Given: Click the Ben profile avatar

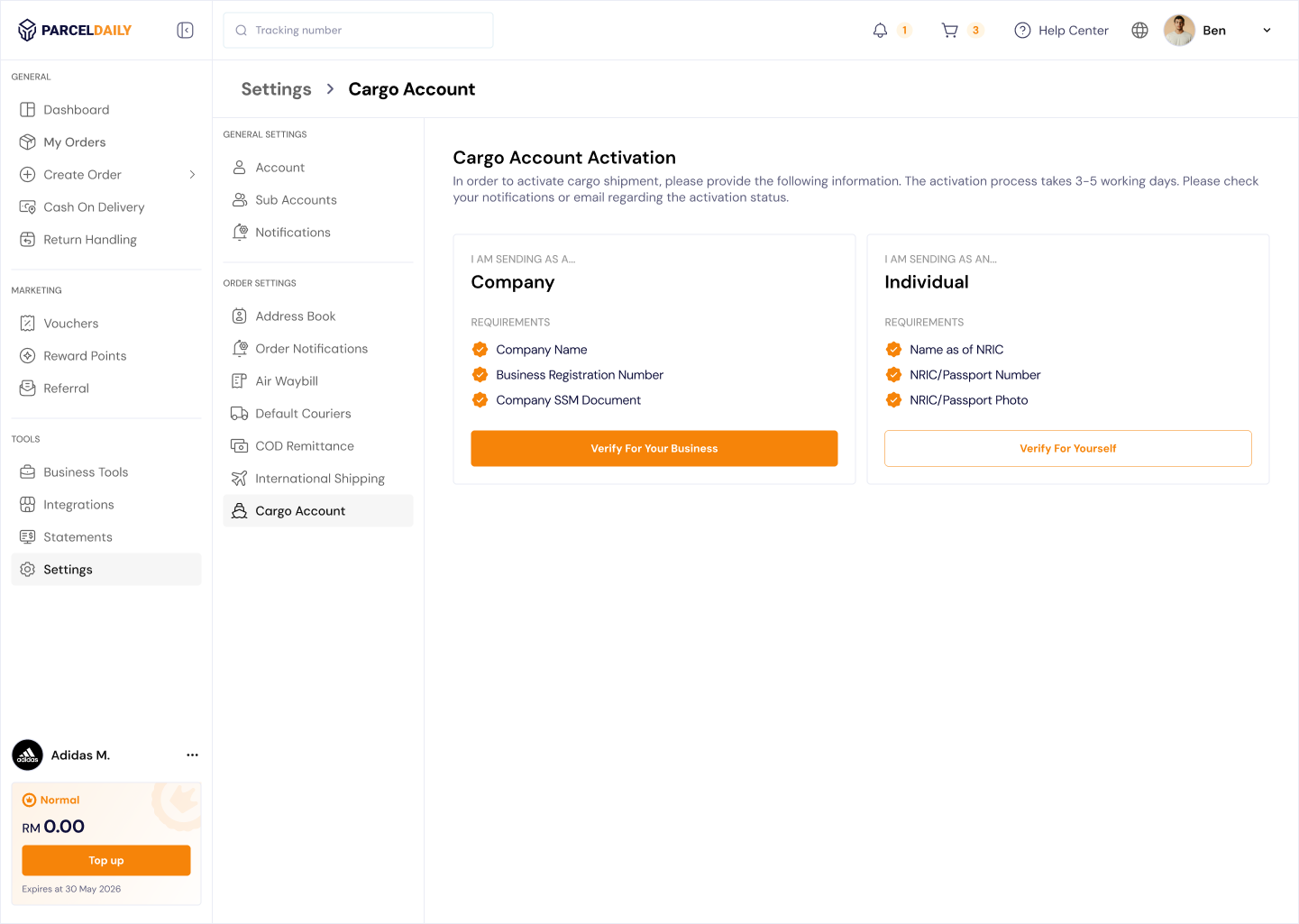Looking at the screenshot, I should [x=1178, y=31].
